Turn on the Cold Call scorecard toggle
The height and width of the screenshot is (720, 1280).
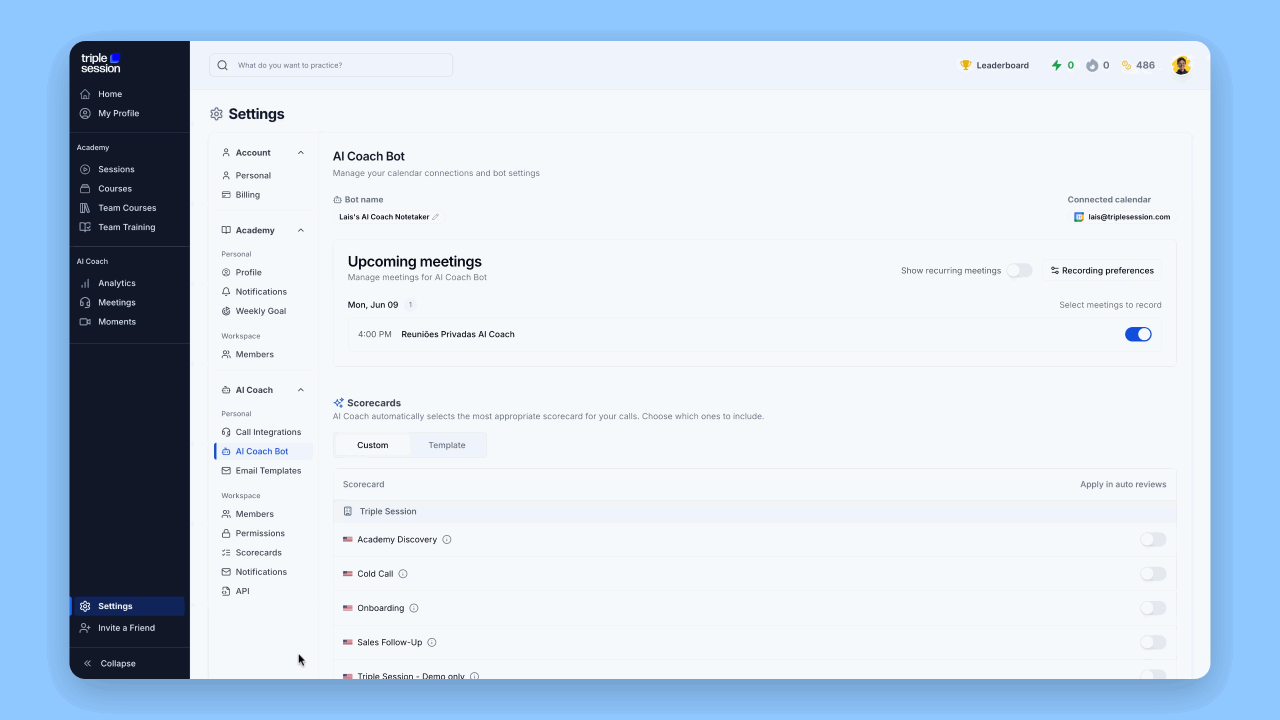(x=1153, y=574)
